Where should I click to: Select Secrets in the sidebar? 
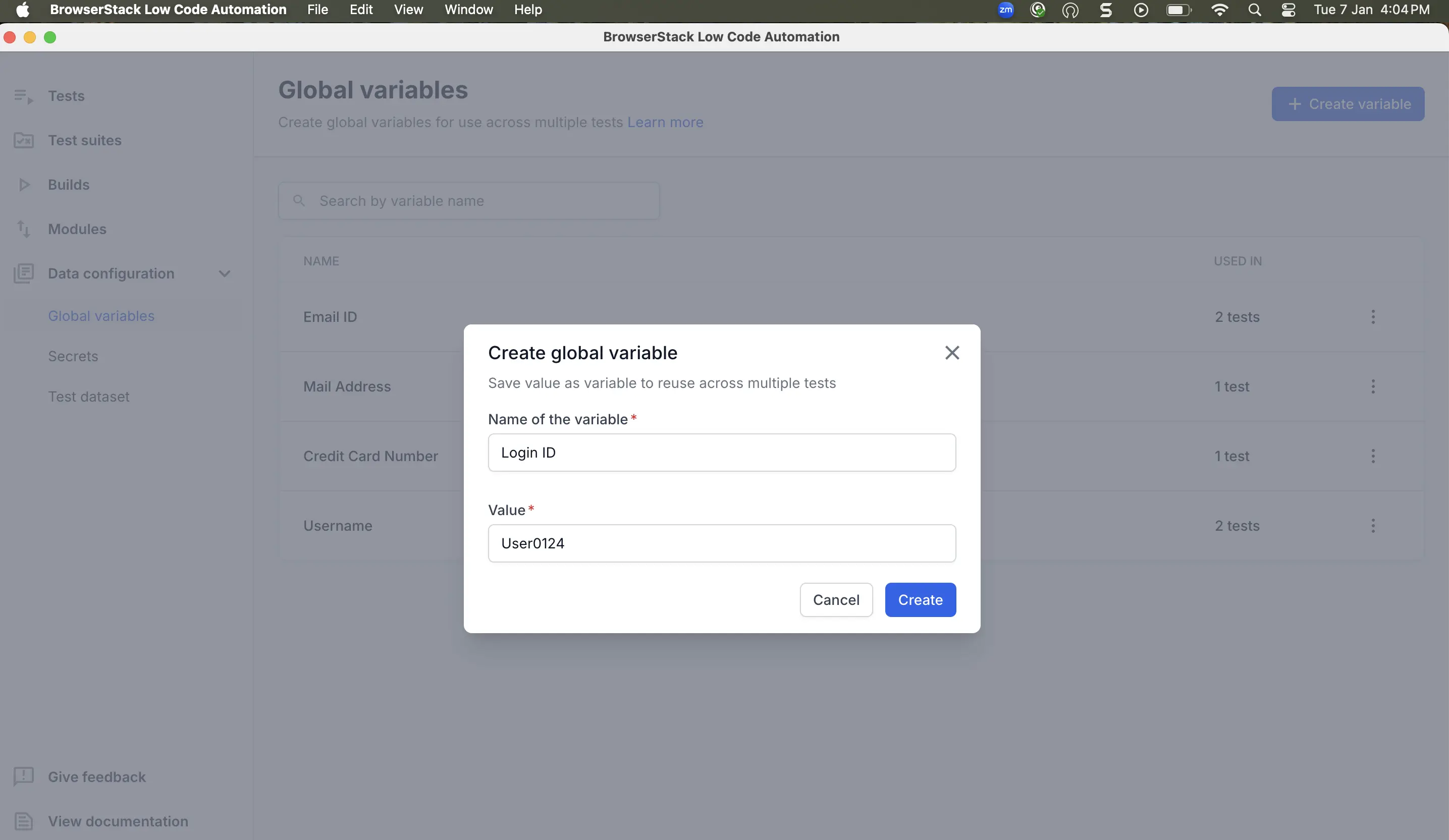73,357
